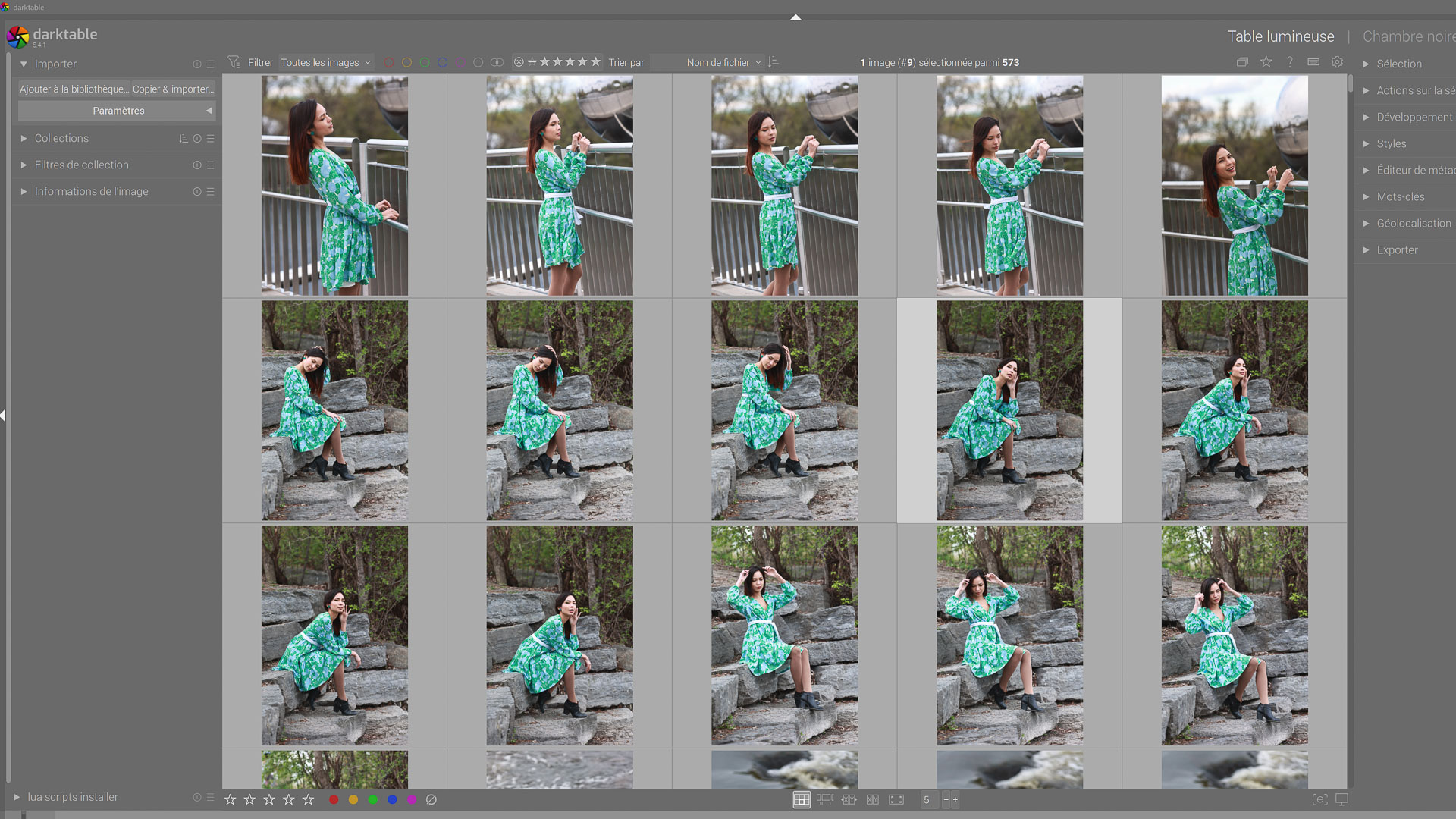Expand the Géolocalisation panel
1456x819 pixels.
[x=1366, y=224]
